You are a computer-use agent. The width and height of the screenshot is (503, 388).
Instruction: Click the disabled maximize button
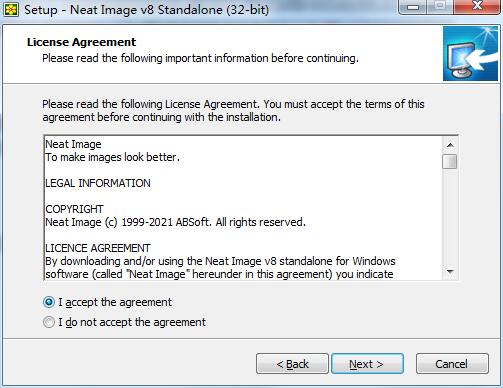click(x=440, y=6)
